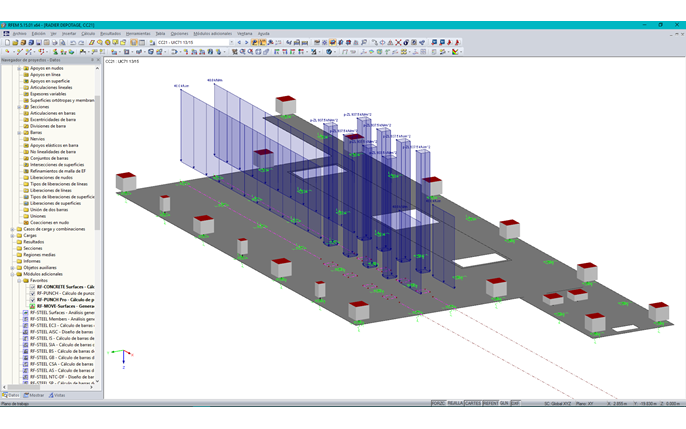The width and height of the screenshot is (686, 429).
Task: Click the Secciones folder icon under Resultados
Action: pos(19,248)
